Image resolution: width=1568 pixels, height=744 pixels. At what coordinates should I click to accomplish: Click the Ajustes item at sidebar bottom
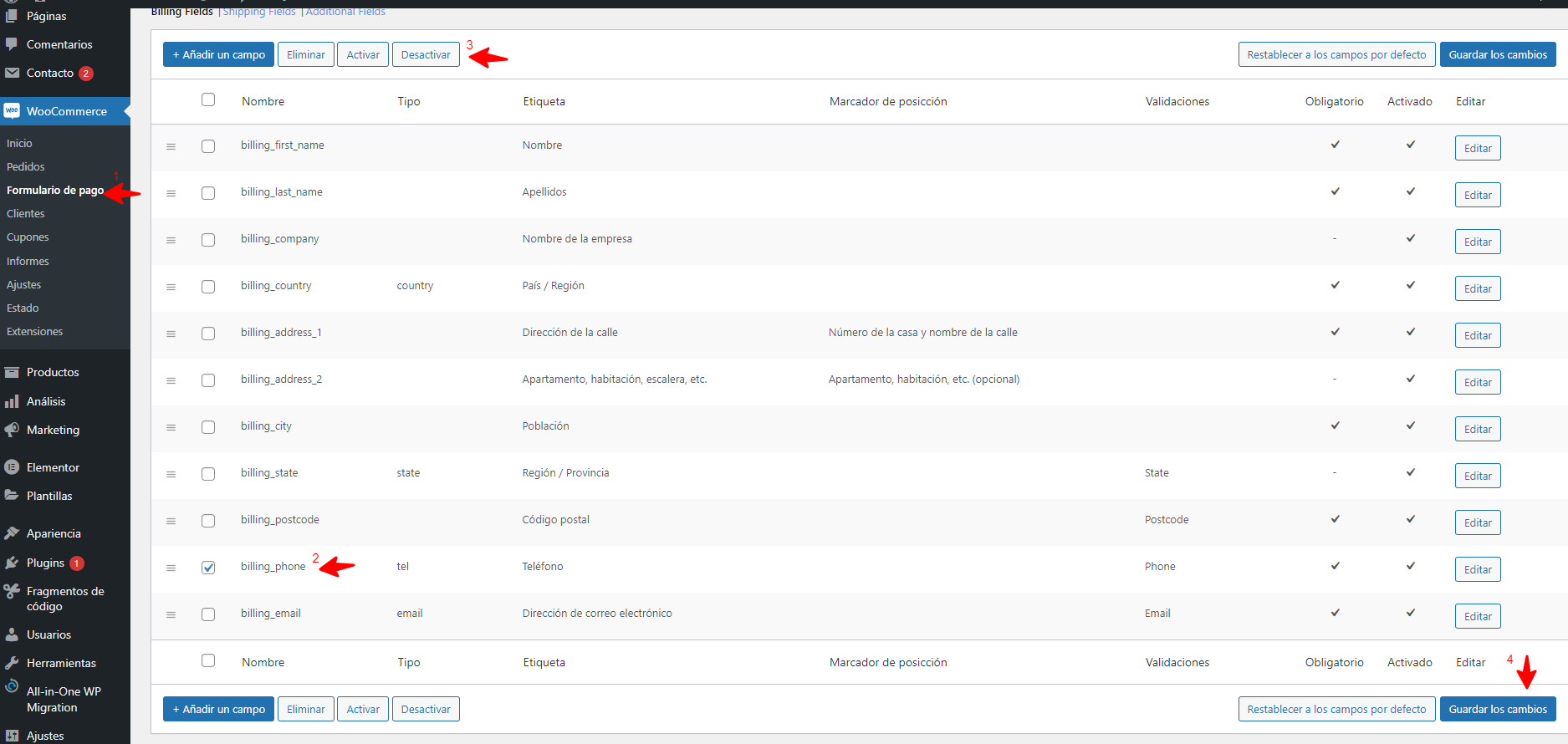(45, 736)
